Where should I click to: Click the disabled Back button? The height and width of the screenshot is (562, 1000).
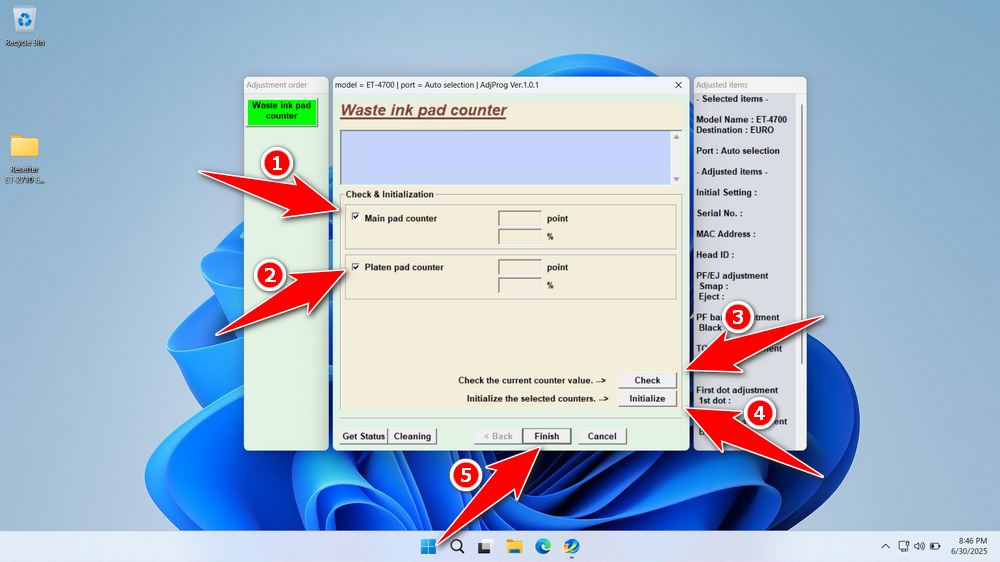(498, 436)
